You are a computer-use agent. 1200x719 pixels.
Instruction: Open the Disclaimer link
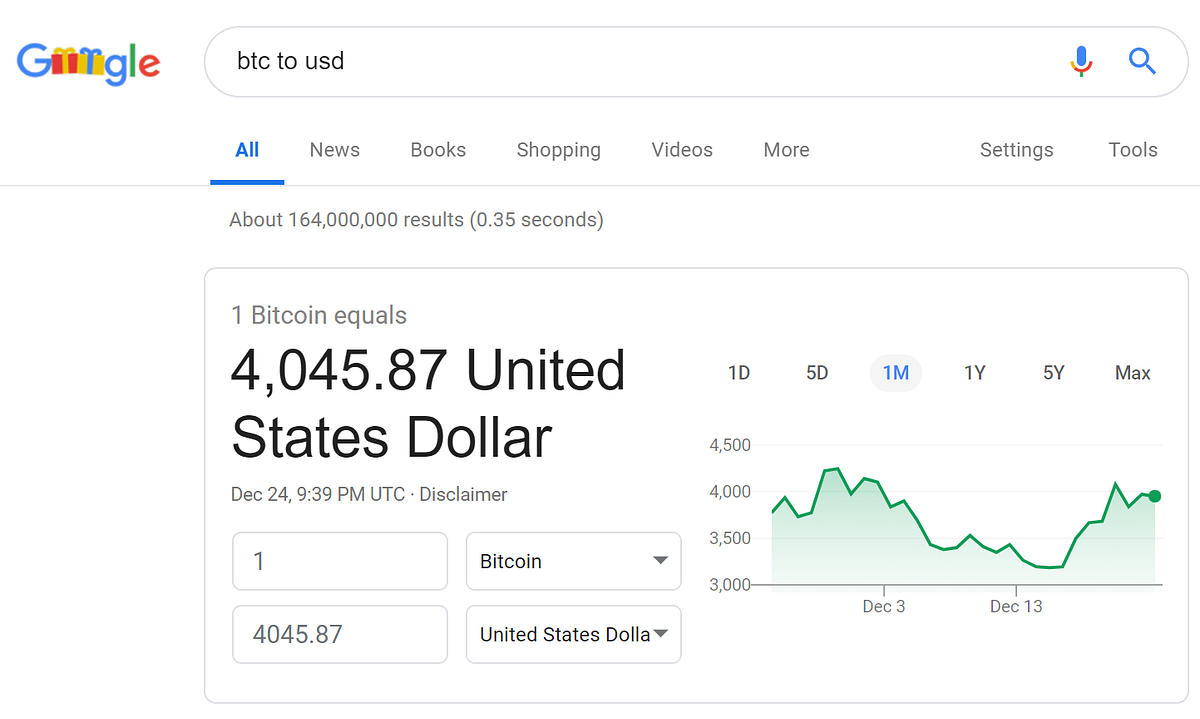pos(463,495)
